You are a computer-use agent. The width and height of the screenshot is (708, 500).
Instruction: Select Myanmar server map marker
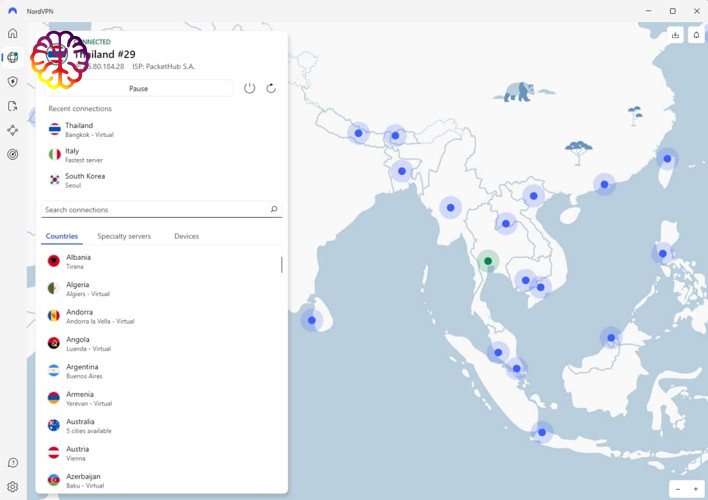click(450, 208)
